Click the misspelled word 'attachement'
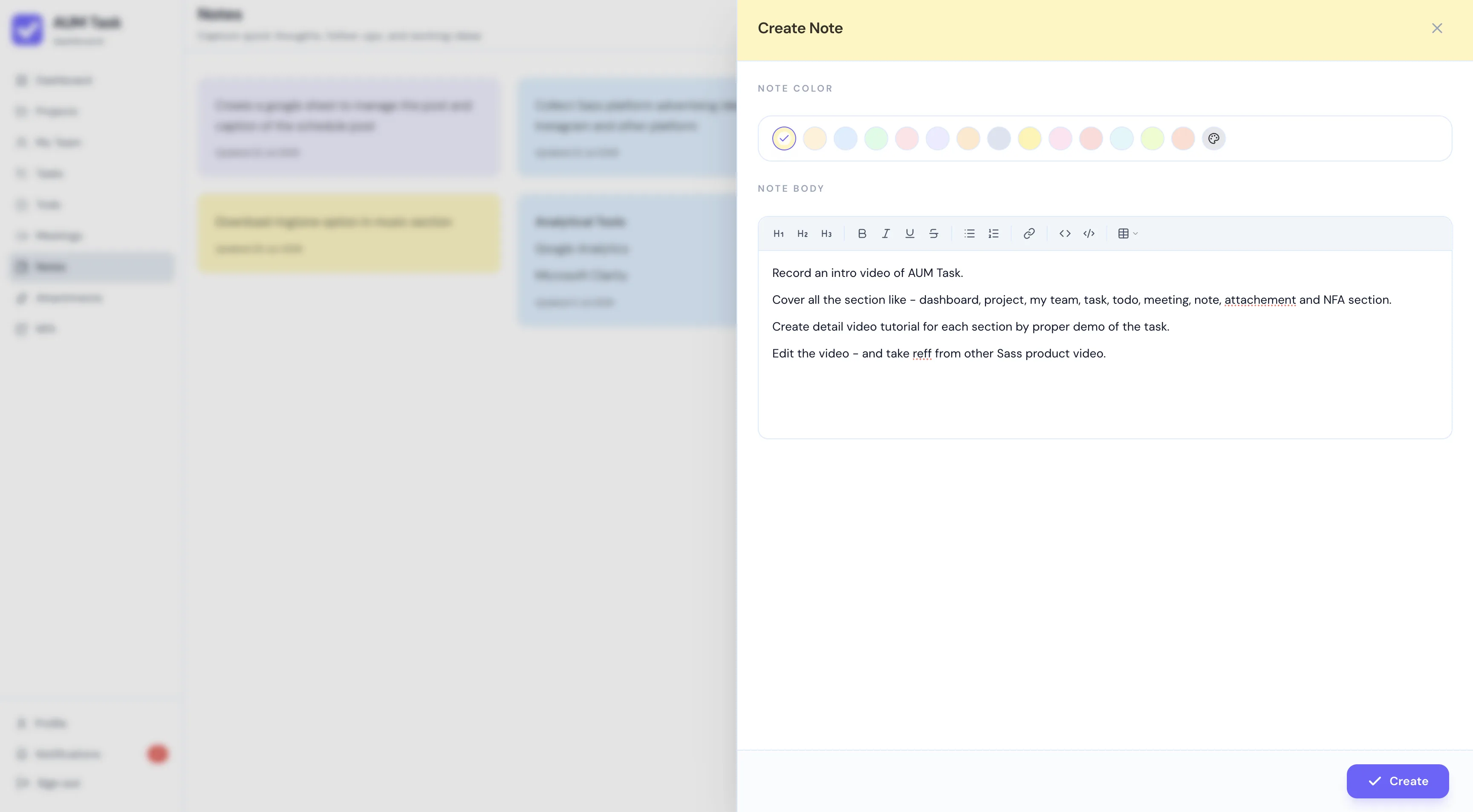1473x812 pixels. pos(1260,300)
